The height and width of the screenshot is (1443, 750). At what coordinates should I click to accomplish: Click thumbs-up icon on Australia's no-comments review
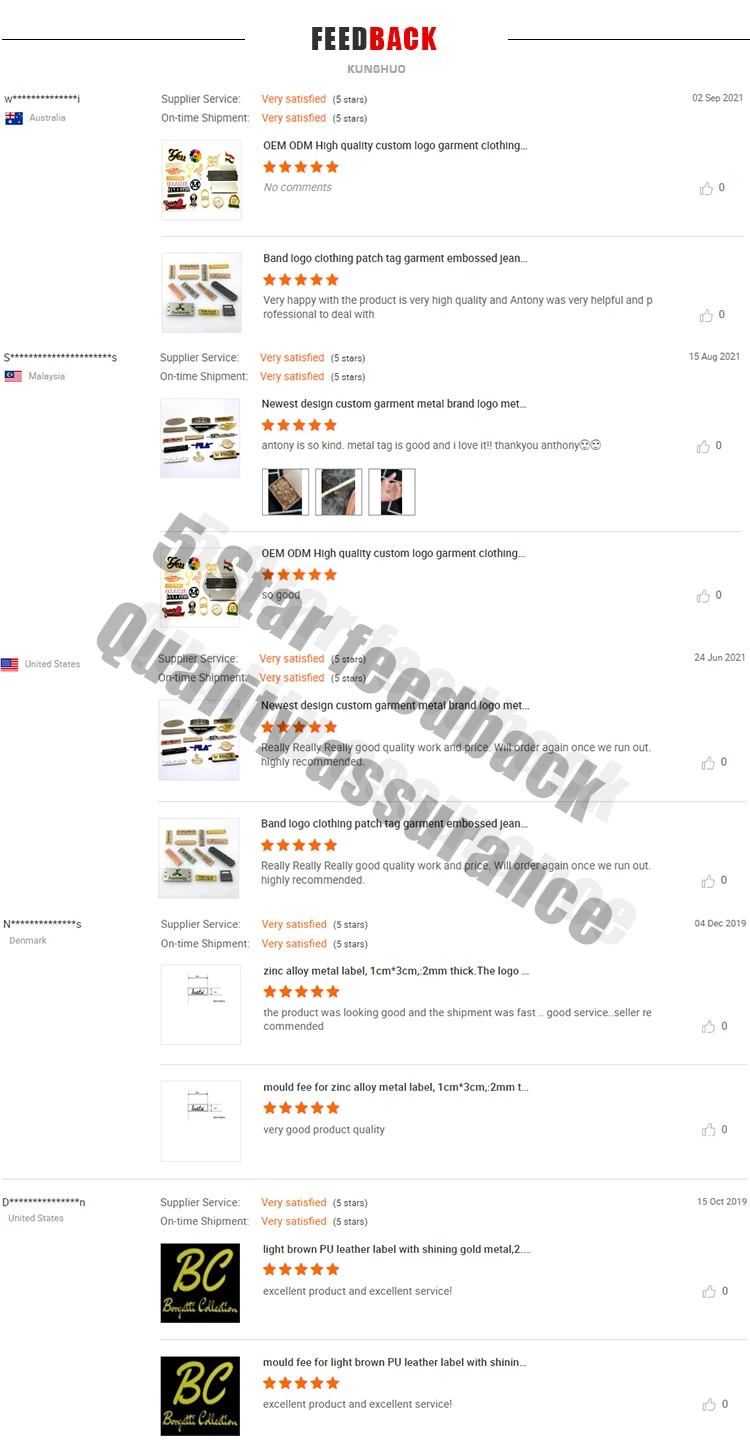(707, 188)
